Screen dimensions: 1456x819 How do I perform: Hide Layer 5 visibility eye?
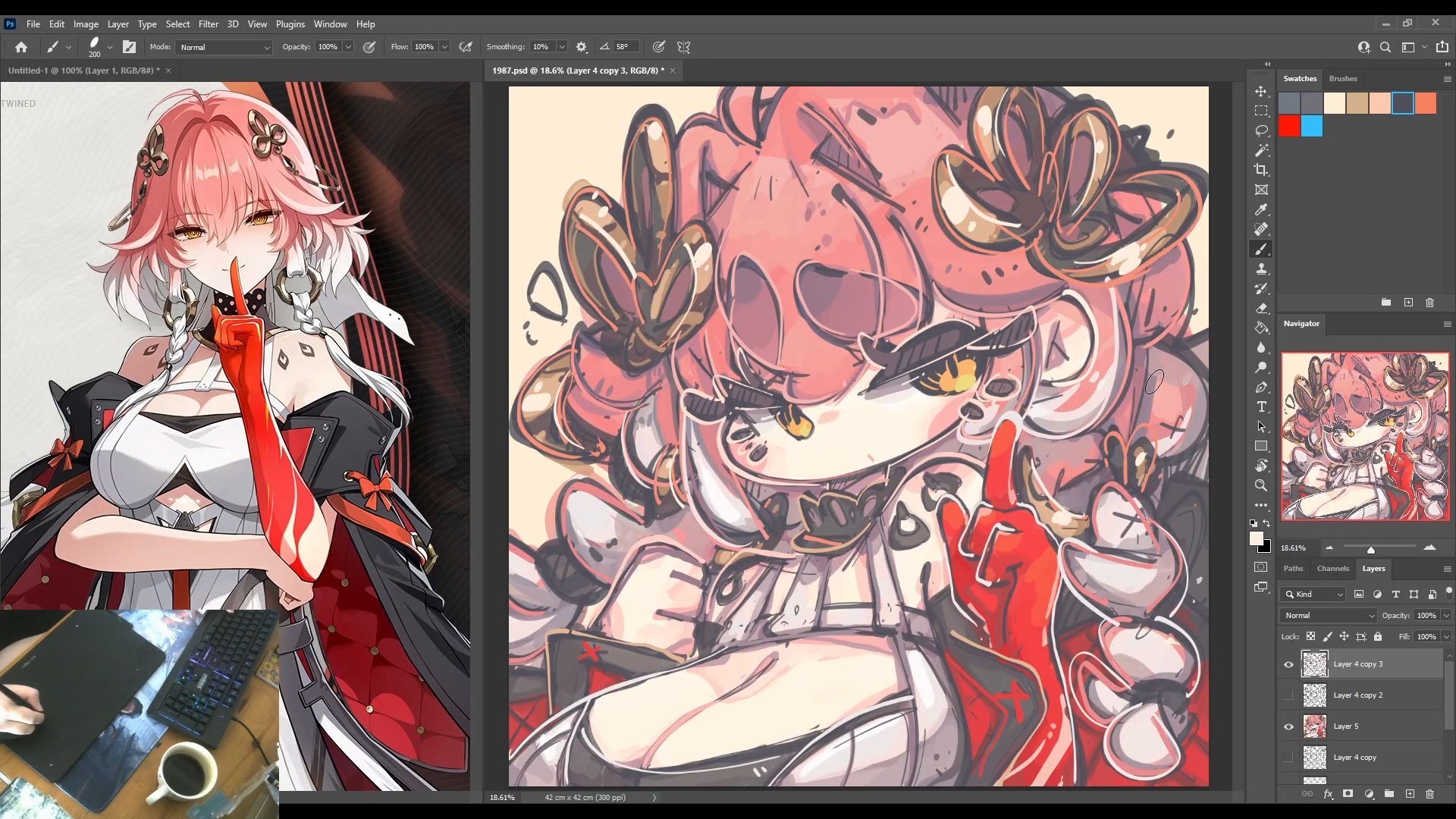[1288, 727]
